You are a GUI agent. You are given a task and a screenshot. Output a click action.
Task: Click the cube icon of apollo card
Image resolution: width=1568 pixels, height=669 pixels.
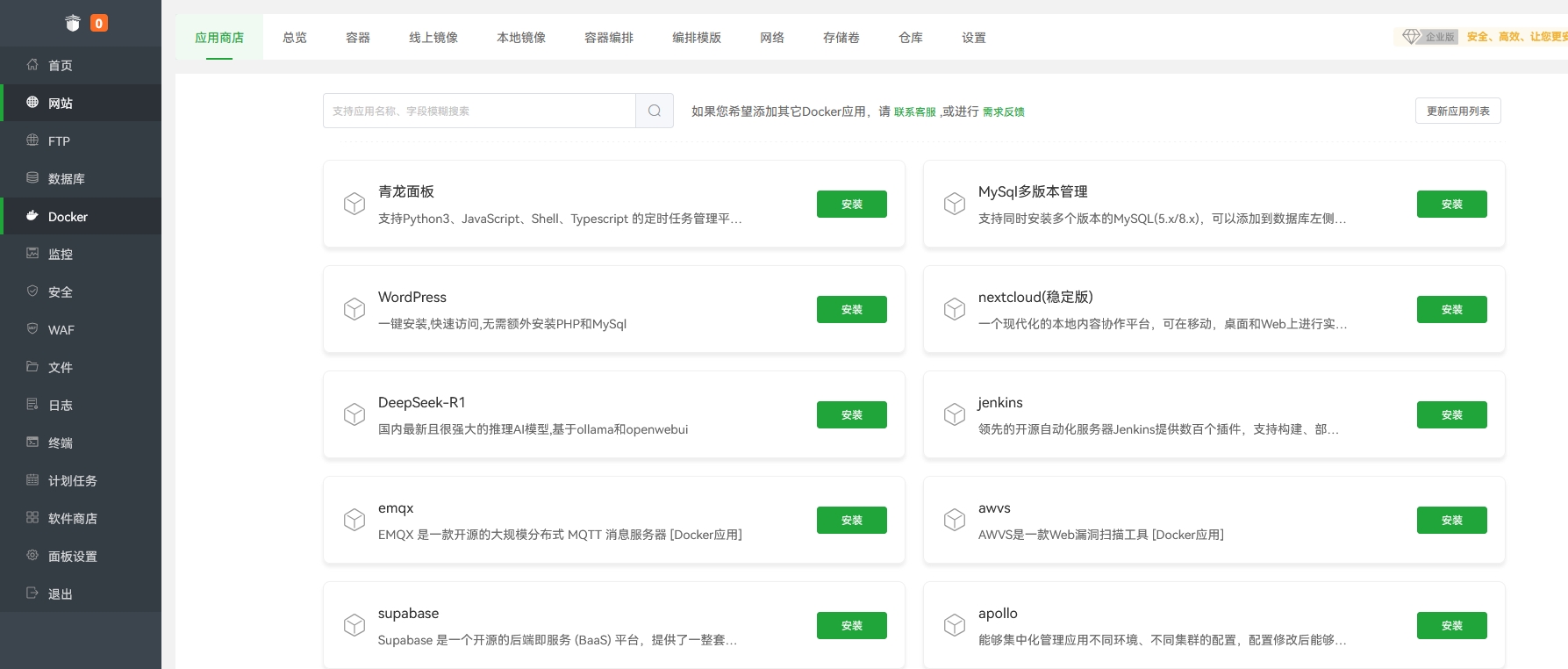pyautogui.click(x=955, y=625)
